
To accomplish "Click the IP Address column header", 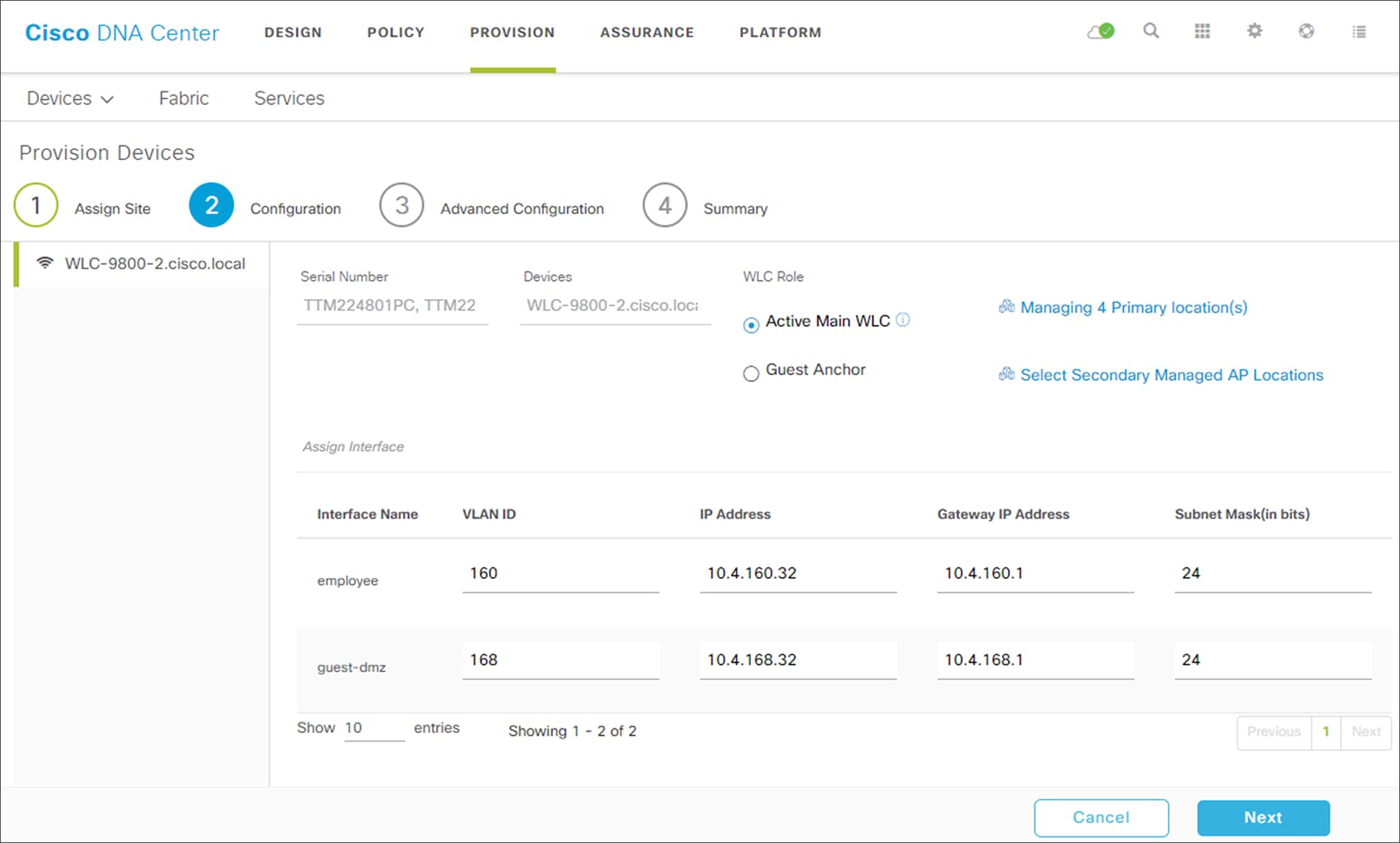I will coord(735,514).
